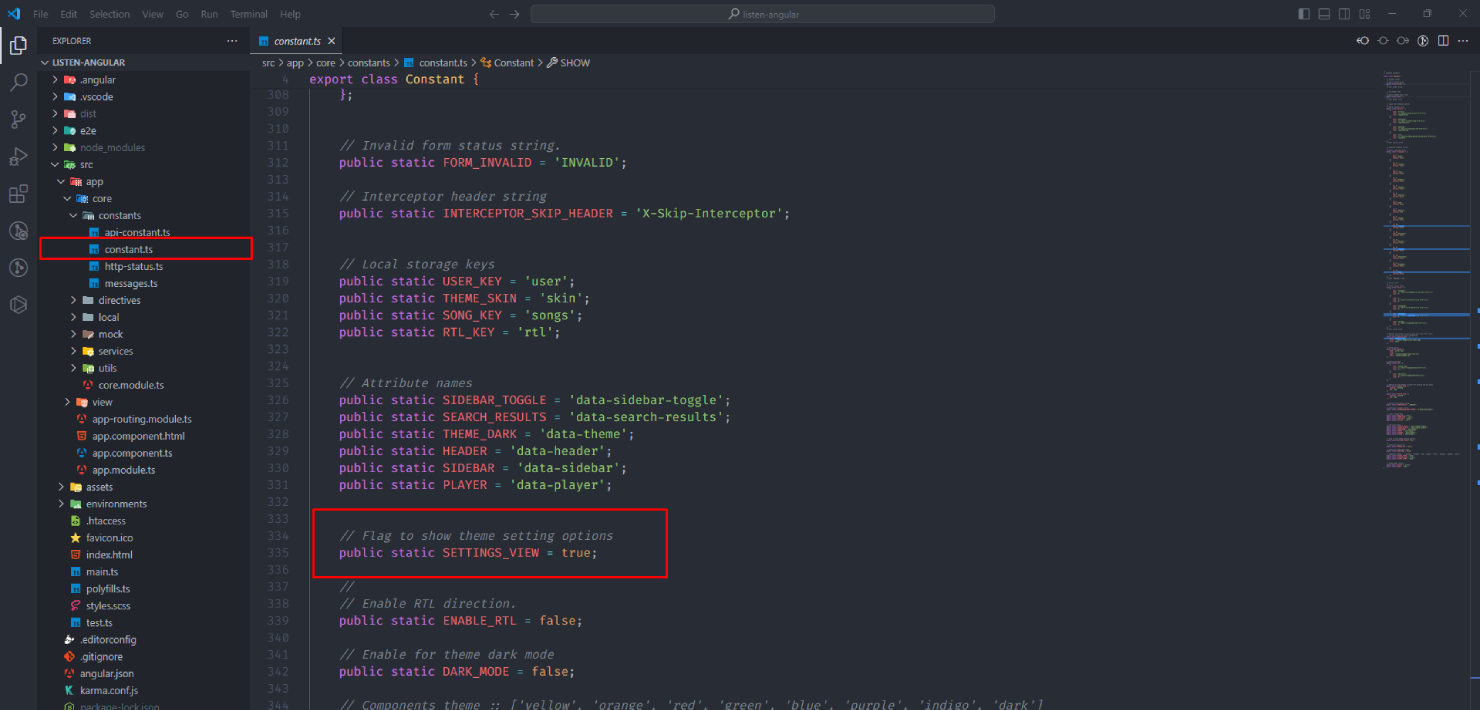Open the Selection menu
The height and width of the screenshot is (710, 1480).
[110, 14]
